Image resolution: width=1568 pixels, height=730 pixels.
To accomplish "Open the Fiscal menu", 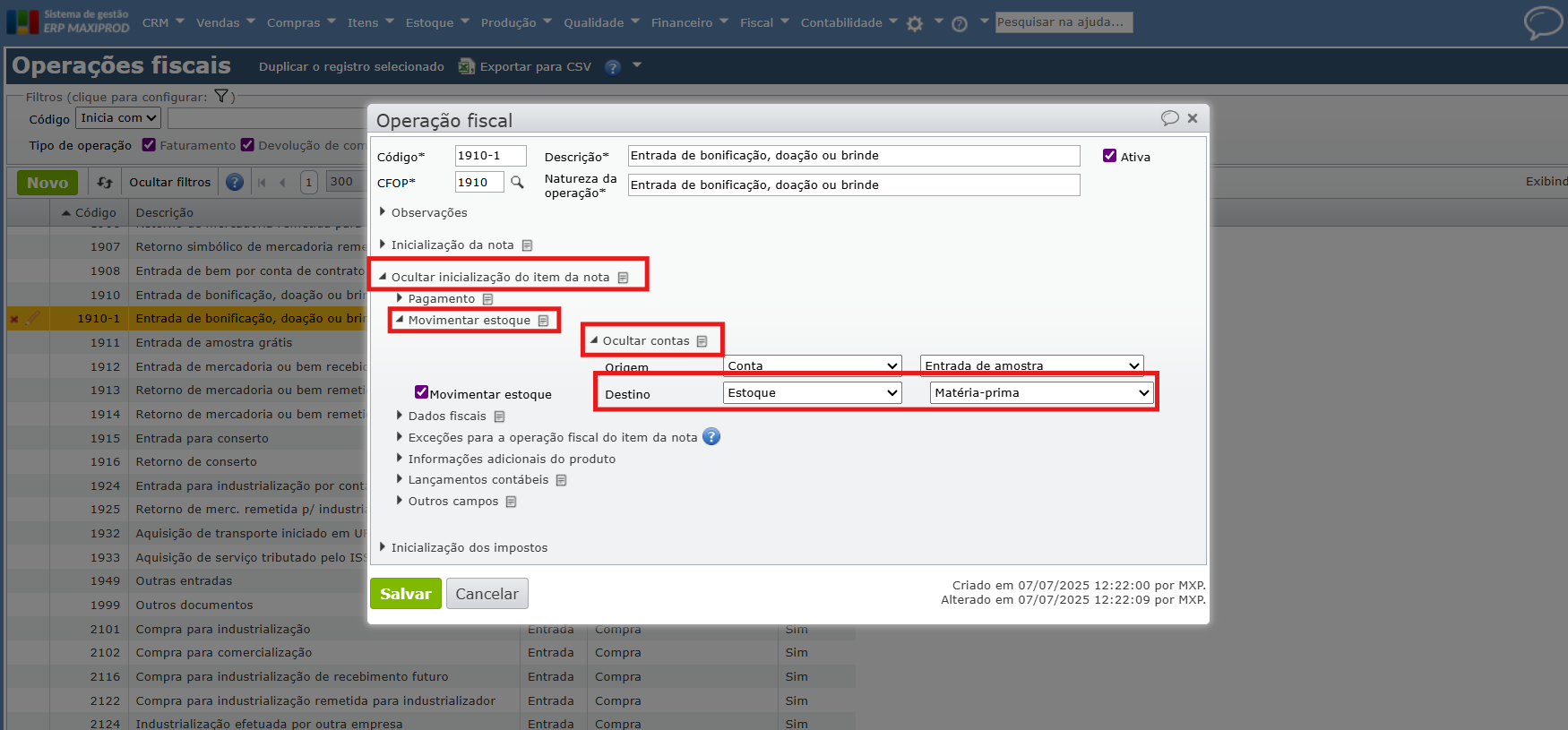I will click(764, 22).
